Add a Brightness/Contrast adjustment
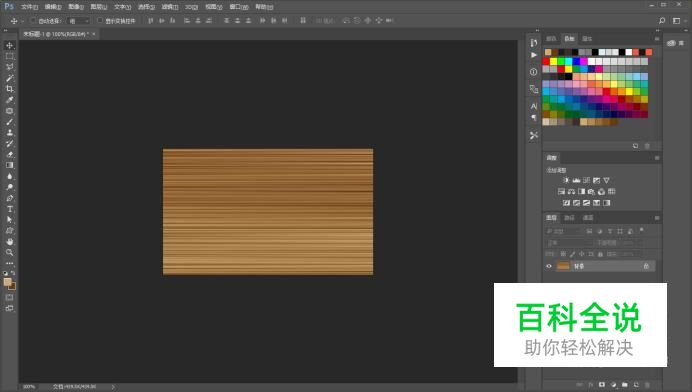The height and width of the screenshot is (392, 692). [566, 180]
